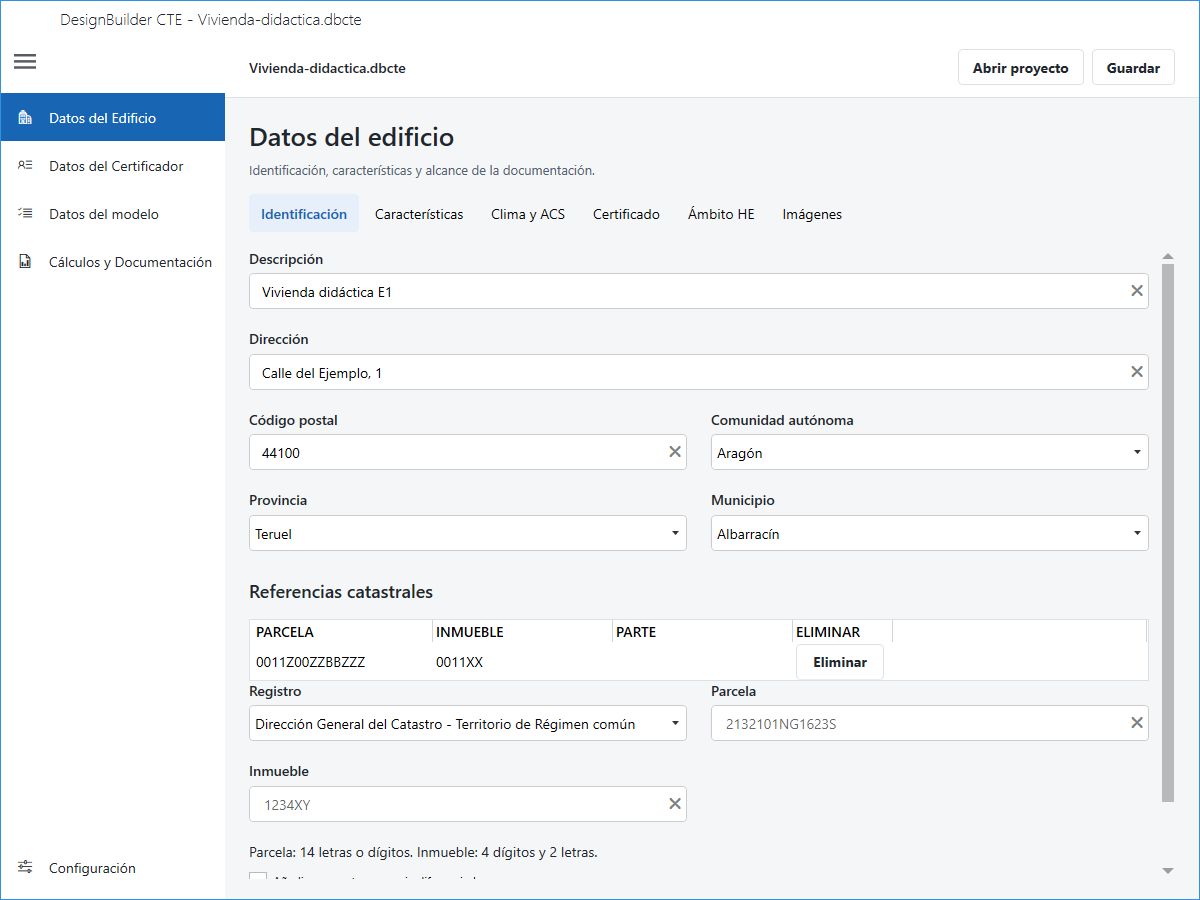1200x900 pixels.
Task: Clear the Inmueble field with its X
Action: point(675,804)
